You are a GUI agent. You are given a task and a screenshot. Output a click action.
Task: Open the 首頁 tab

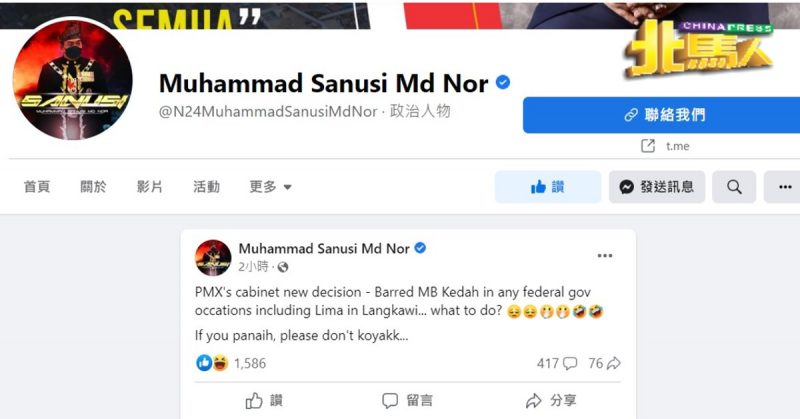(x=37, y=187)
